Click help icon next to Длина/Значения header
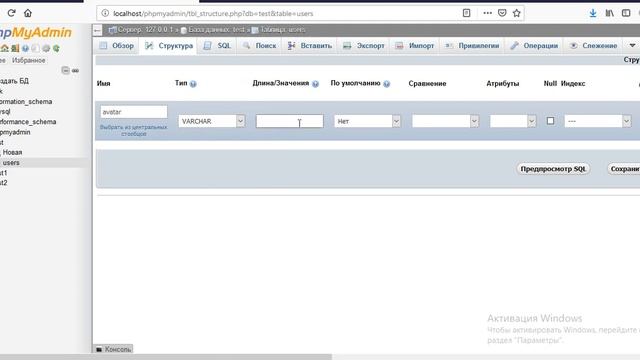The height and width of the screenshot is (360, 640). coord(316,84)
